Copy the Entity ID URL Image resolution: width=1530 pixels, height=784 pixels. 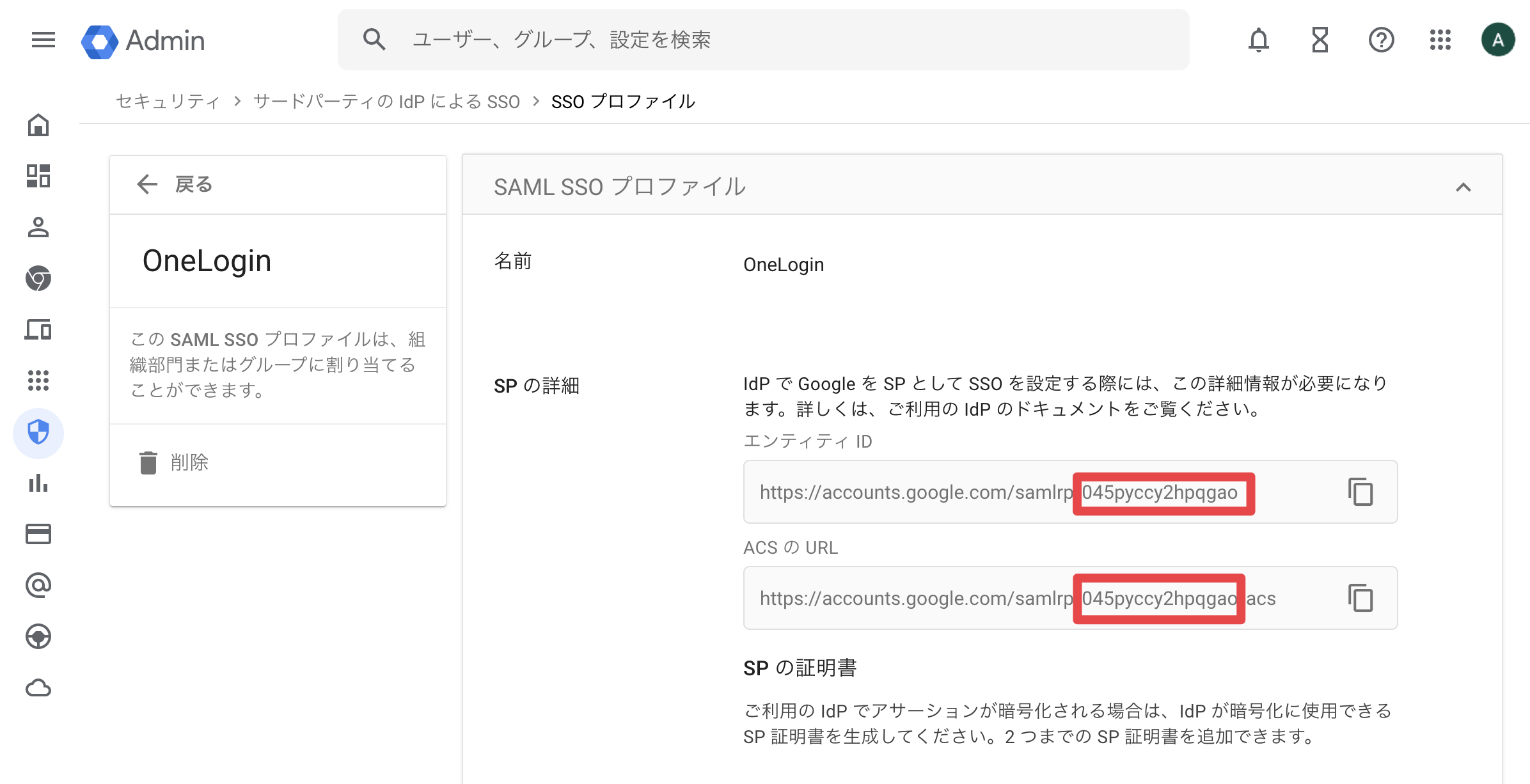coord(1360,492)
